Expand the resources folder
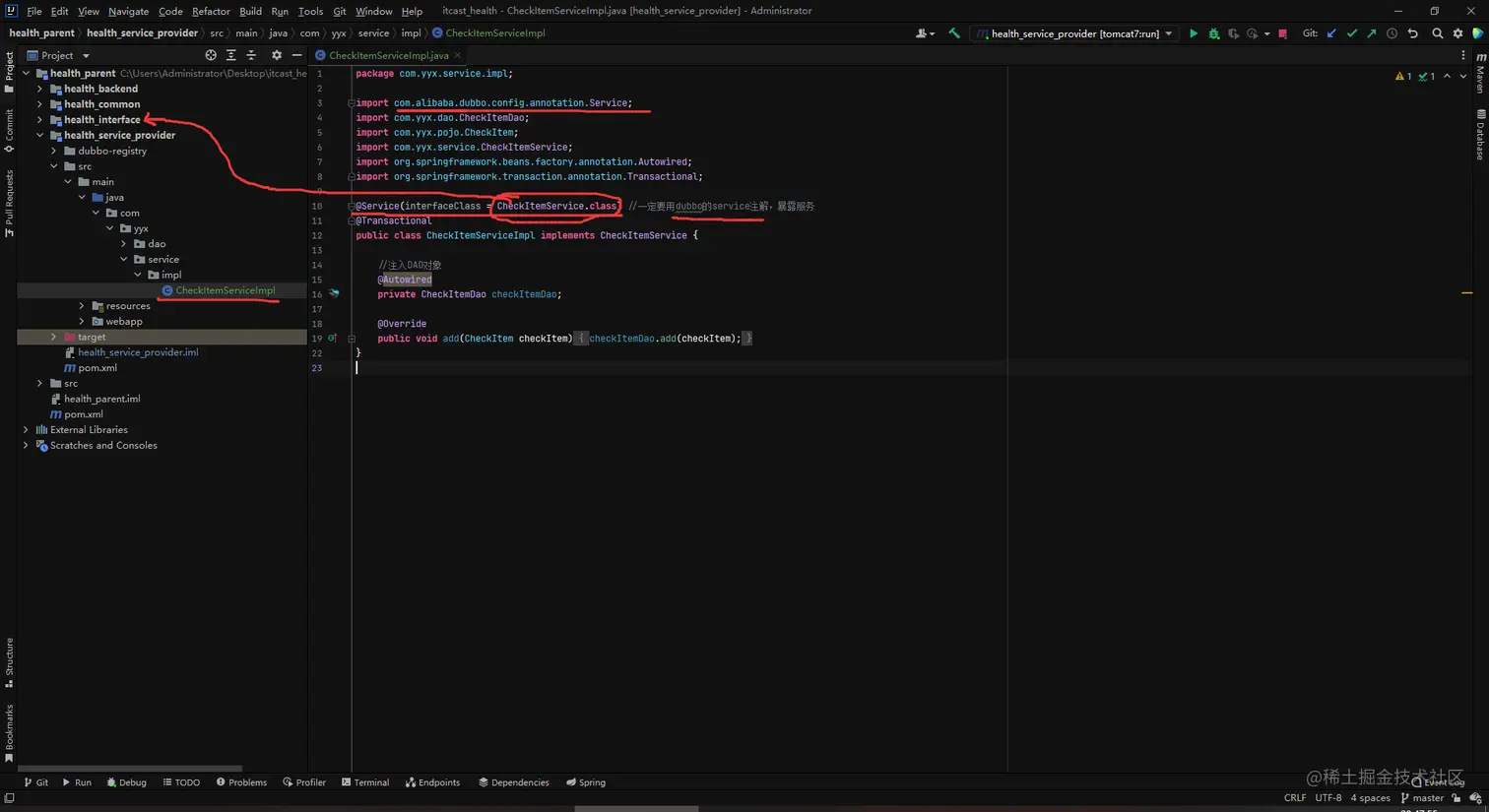 [82, 306]
